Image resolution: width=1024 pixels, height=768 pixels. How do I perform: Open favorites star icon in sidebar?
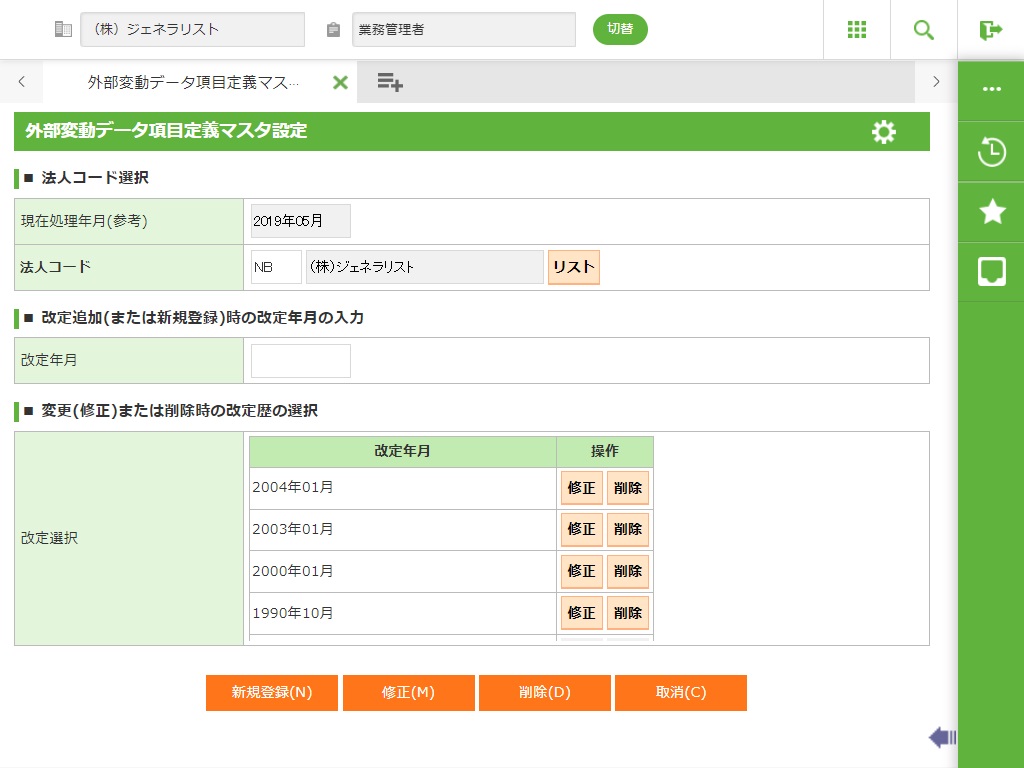point(991,211)
